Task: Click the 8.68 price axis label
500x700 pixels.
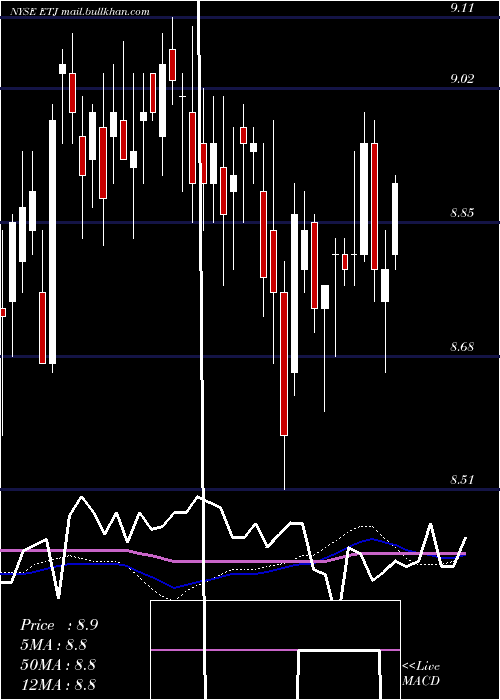Action: coord(462,347)
